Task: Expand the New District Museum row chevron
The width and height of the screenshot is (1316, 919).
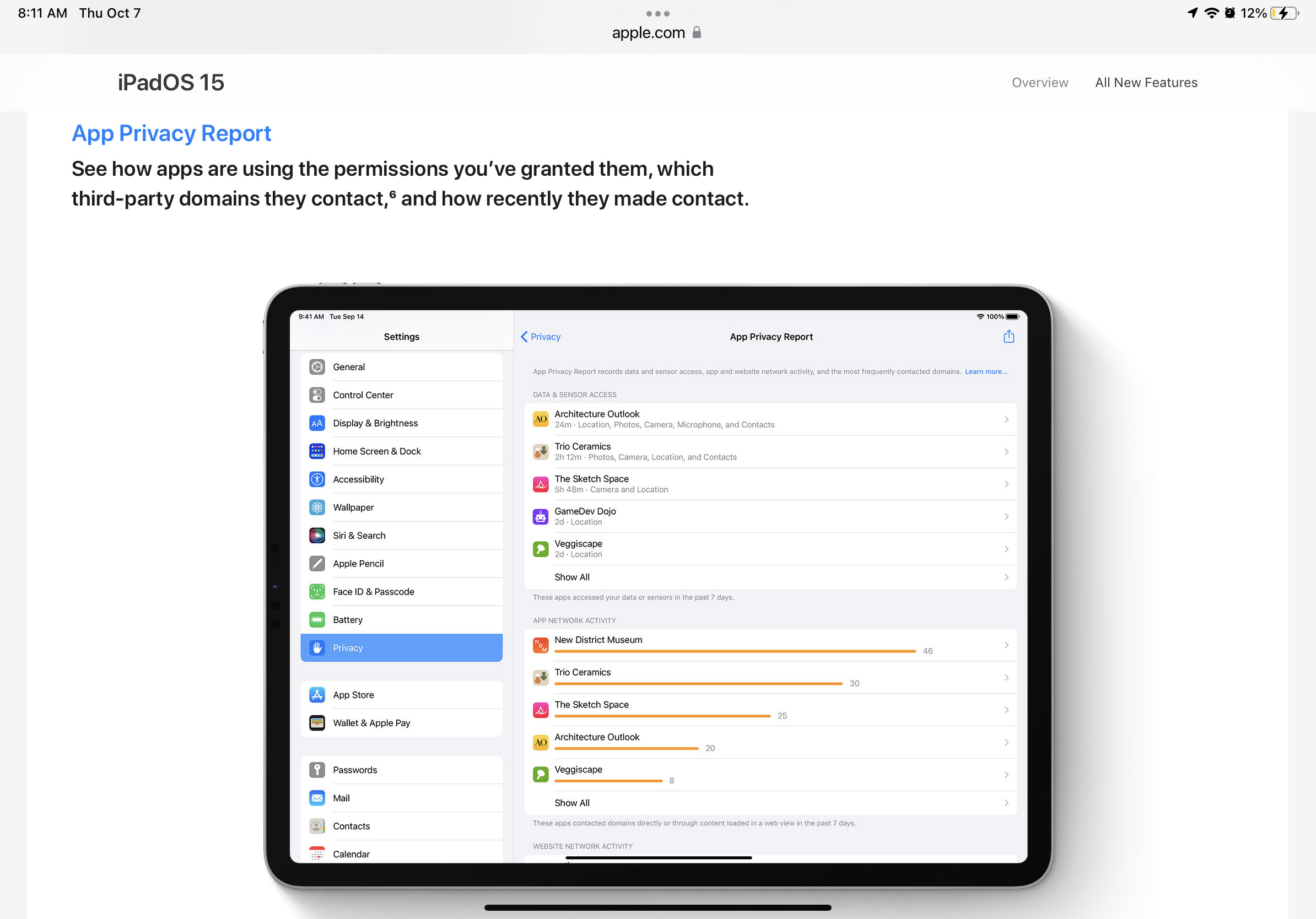Action: (1006, 645)
